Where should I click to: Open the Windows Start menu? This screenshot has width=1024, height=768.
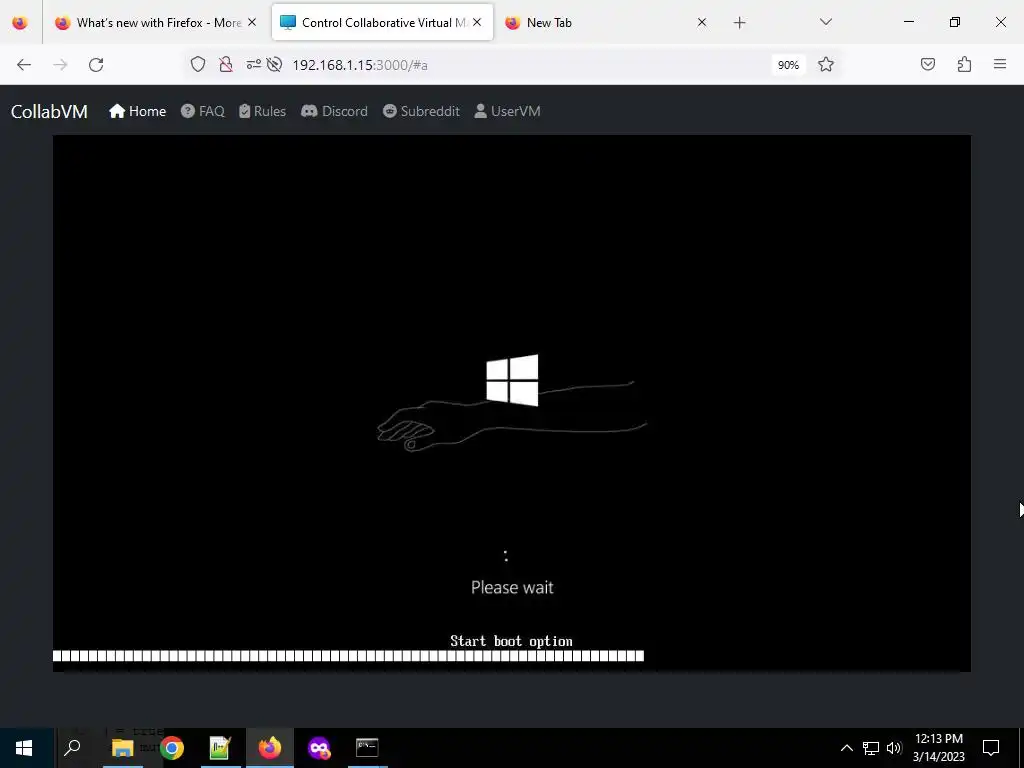click(24, 748)
